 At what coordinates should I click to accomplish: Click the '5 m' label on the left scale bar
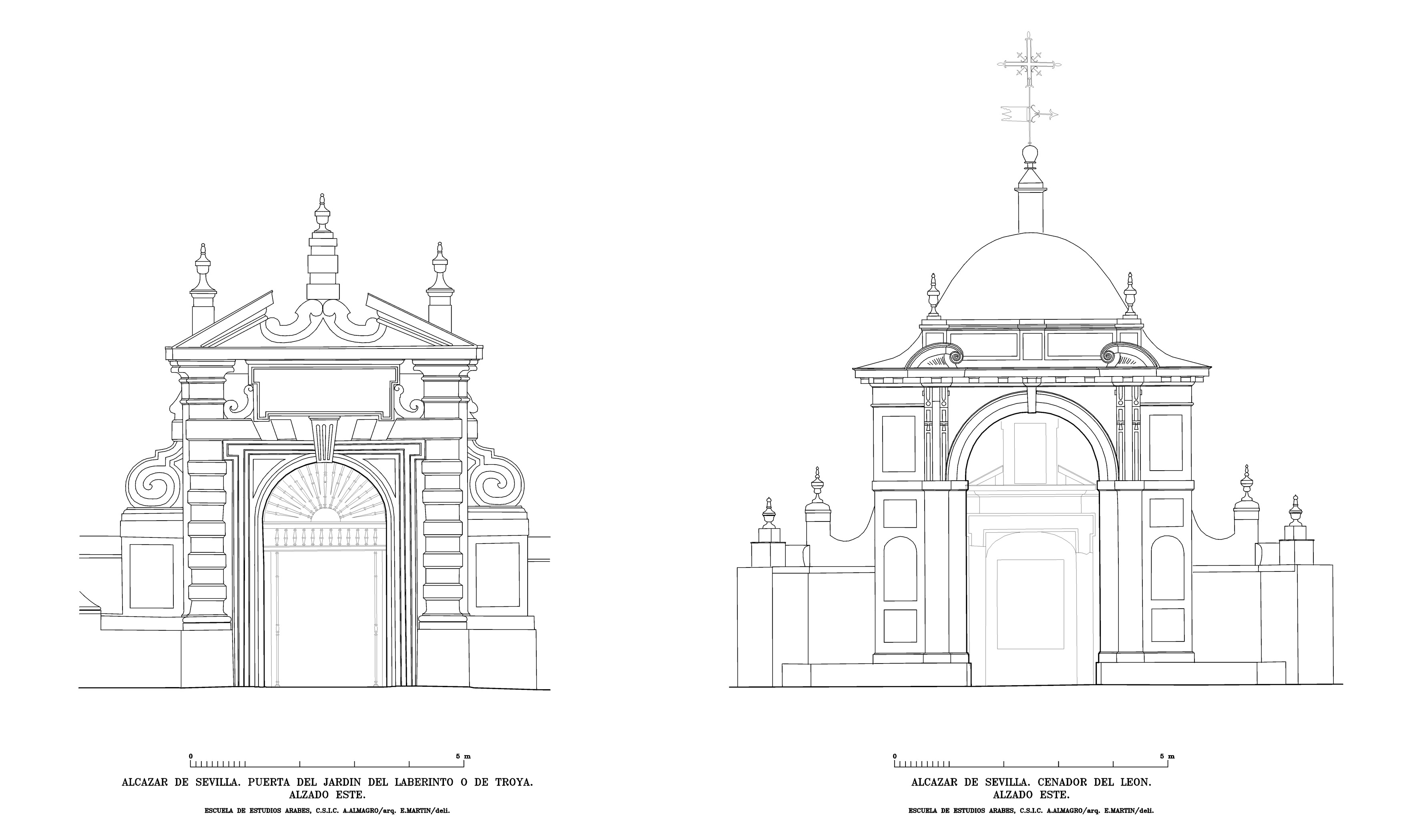pyautogui.click(x=463, y=756)
